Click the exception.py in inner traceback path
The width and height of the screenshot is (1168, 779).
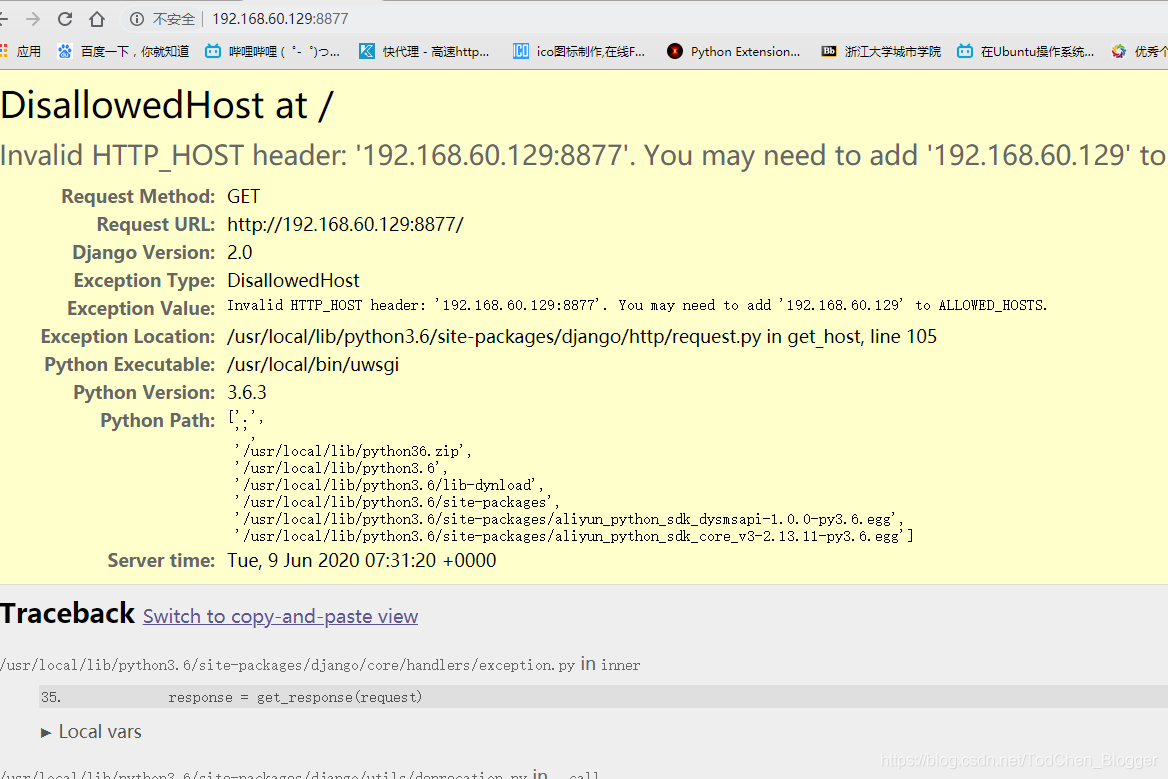pyautogui.click(x=320, y=664)
